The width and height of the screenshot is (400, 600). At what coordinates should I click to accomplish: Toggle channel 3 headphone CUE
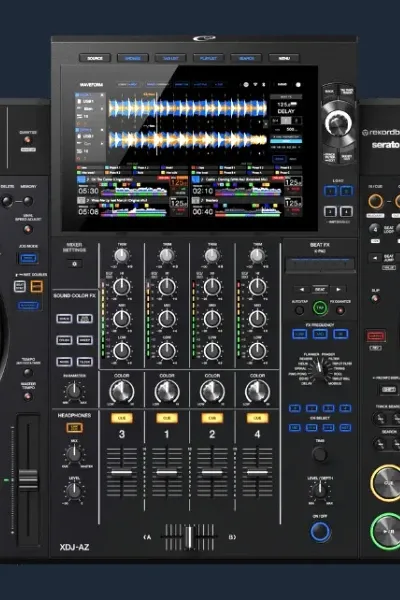pos(122,418)
